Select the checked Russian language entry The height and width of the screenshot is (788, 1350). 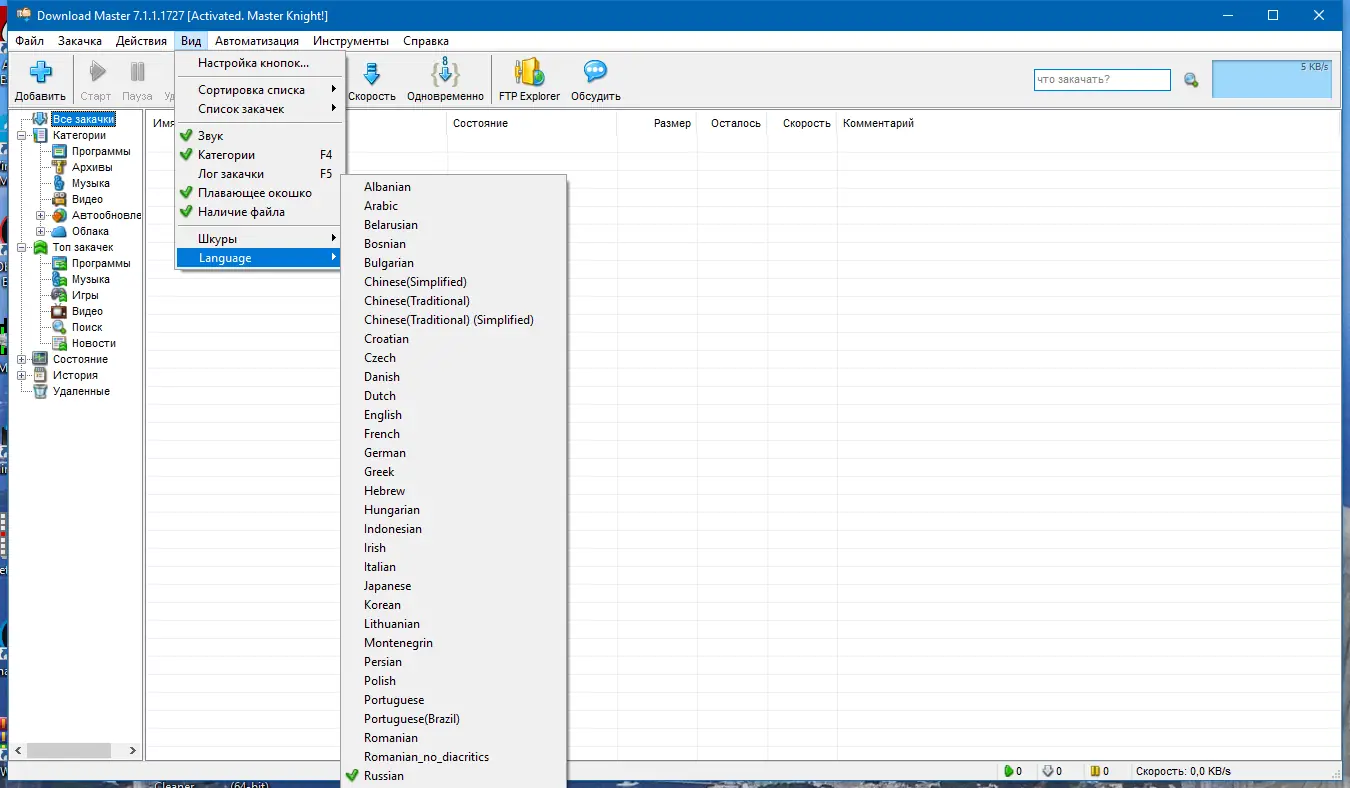454,776
